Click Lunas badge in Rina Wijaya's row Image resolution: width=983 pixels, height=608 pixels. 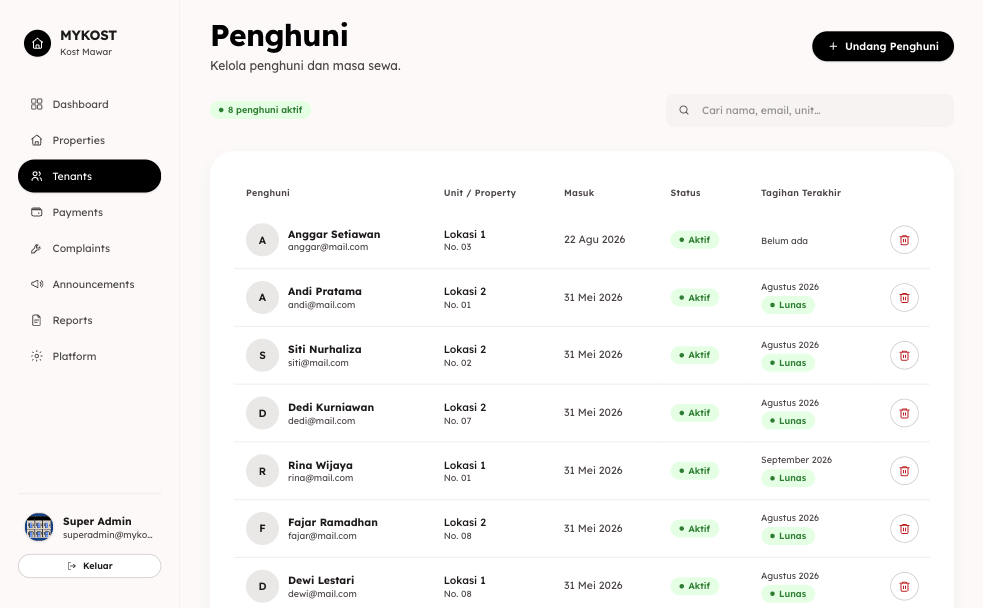pyautogui.click(x=788, y=478)
